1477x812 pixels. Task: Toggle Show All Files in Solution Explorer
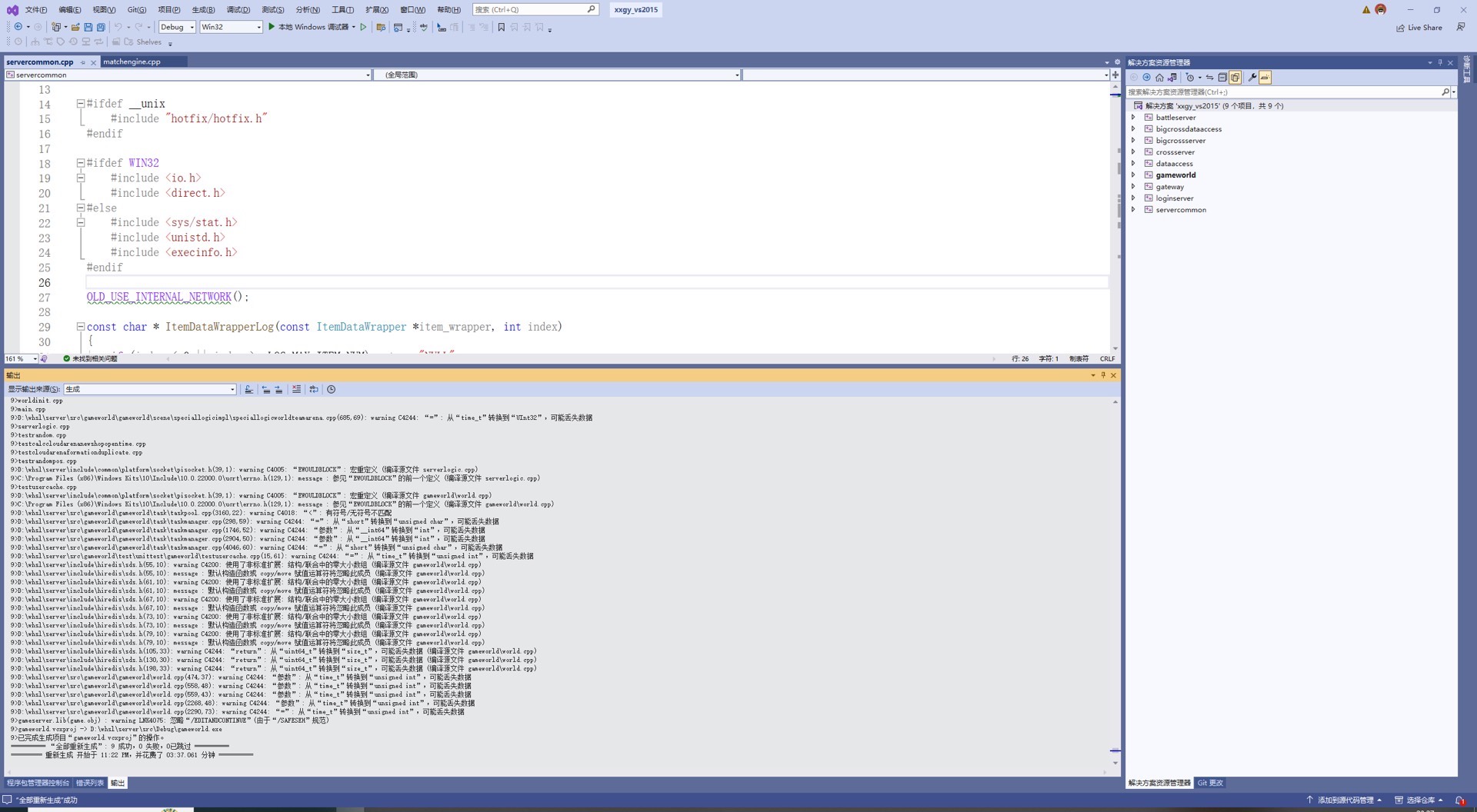[1235, 78]
